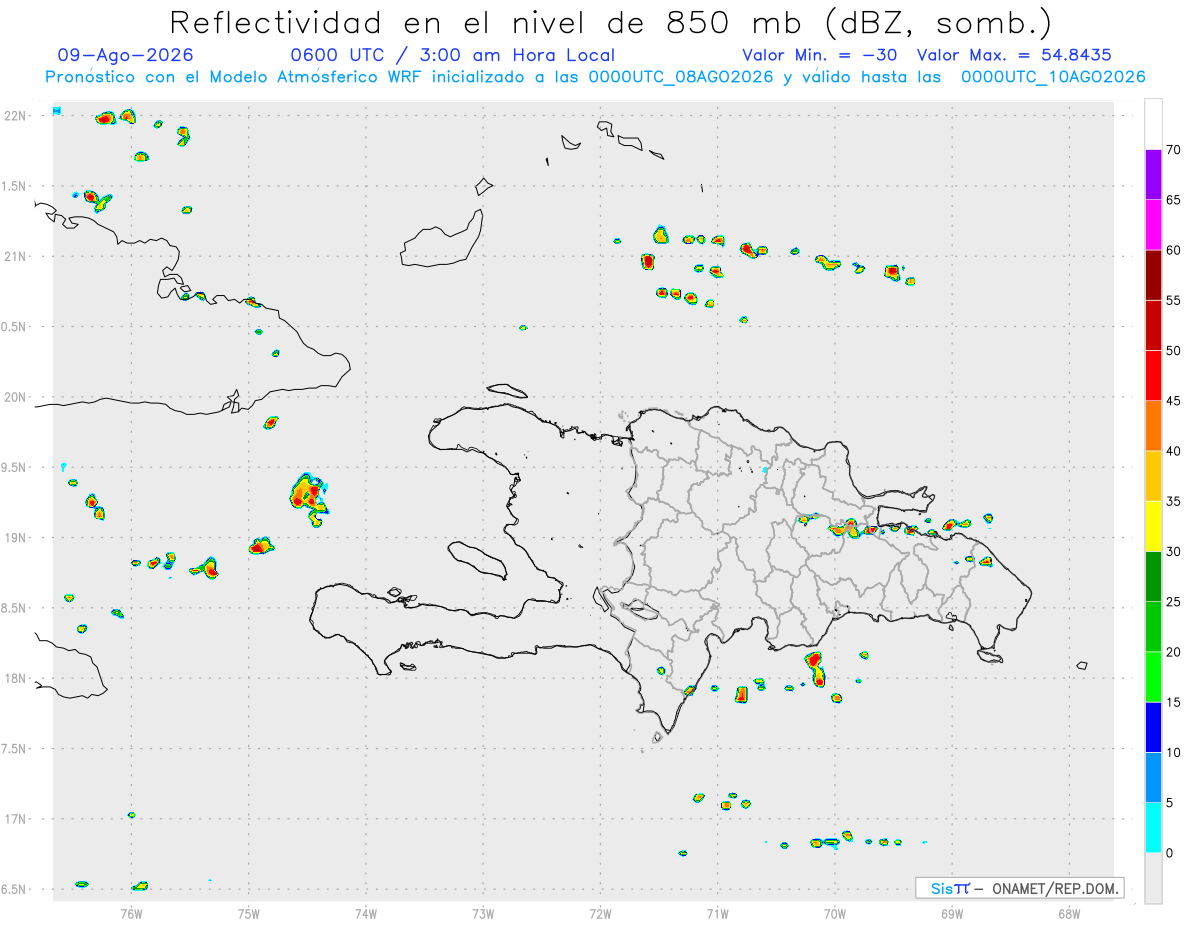Screen dimensions: 1200x927
Task: Click the 'Valor Min. = -30' text
Action: (x=822, y=55)
